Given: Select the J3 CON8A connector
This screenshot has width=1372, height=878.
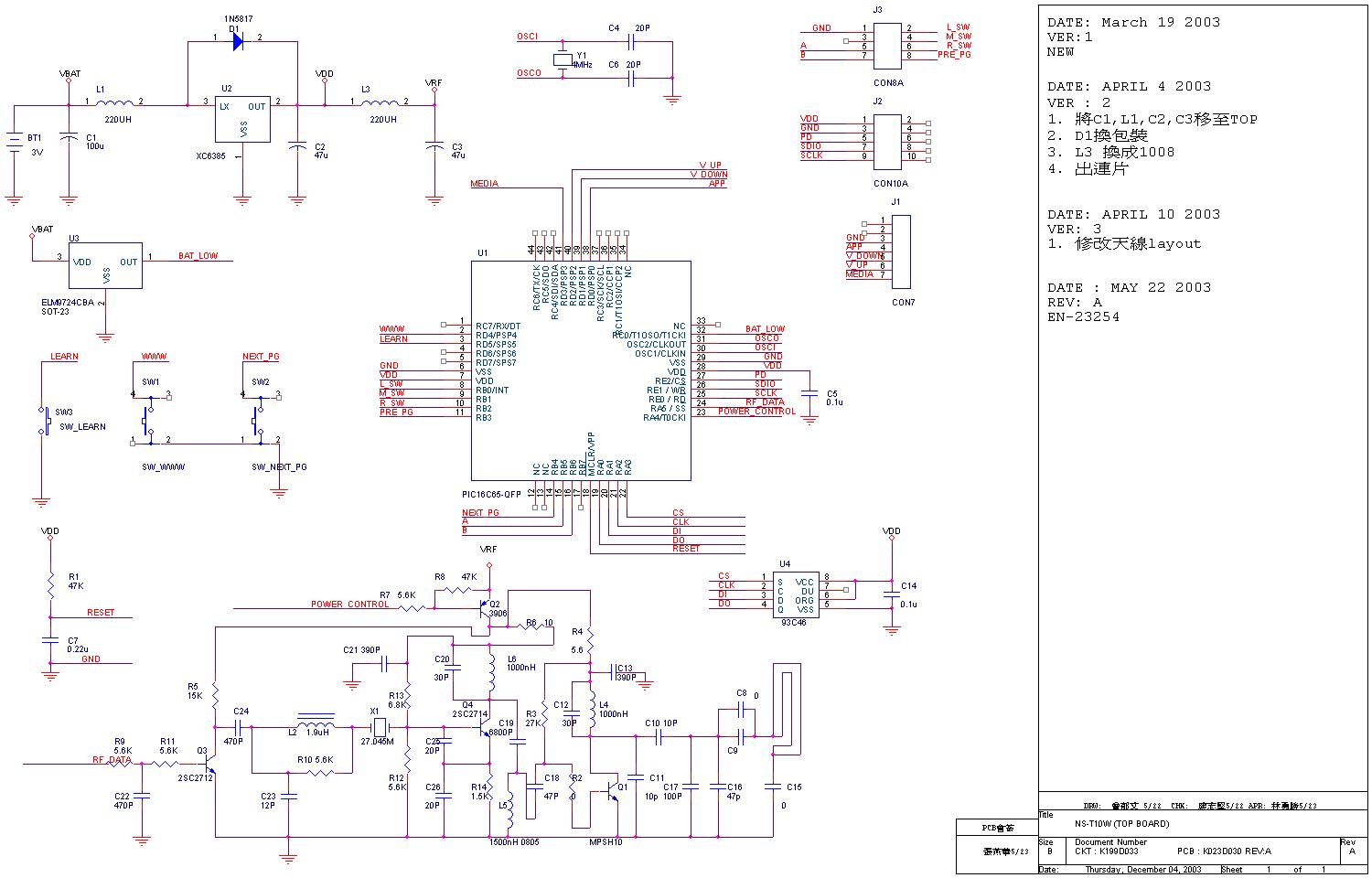Looking at the screenshot, I should (x=887, y=46).
